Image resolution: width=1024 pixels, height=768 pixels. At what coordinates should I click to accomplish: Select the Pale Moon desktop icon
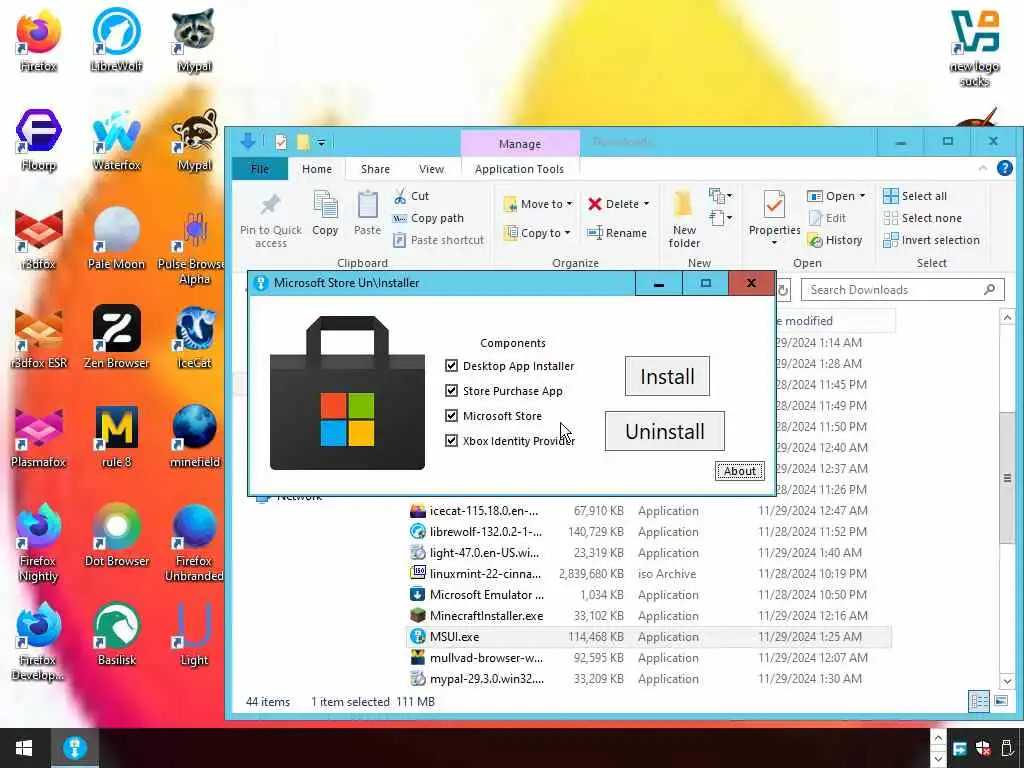pyautogui.click(x=116, y=238)
